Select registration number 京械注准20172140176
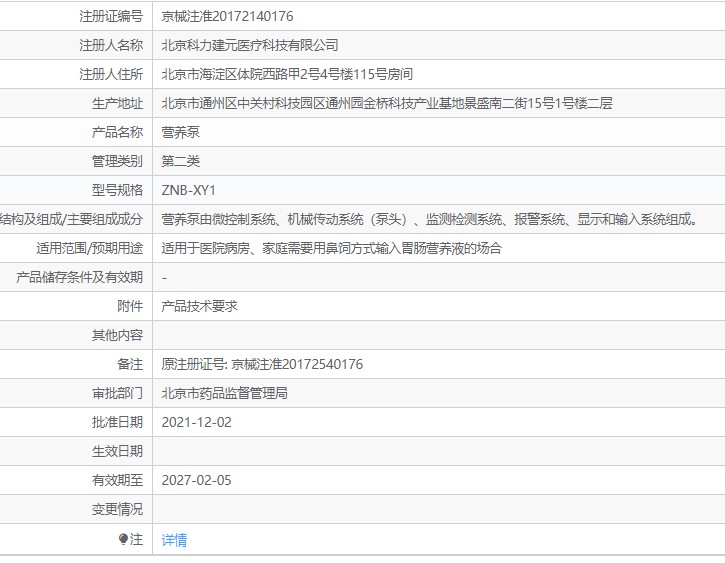Image resolution: width=725 pixels, height=563 pixels. (227, 16)
